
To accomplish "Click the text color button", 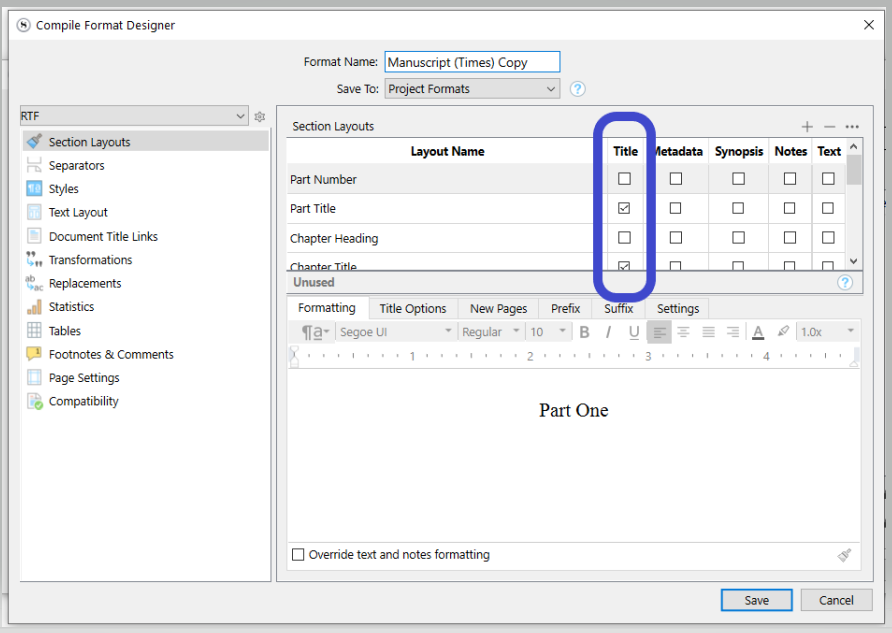I will click(758, 332).
